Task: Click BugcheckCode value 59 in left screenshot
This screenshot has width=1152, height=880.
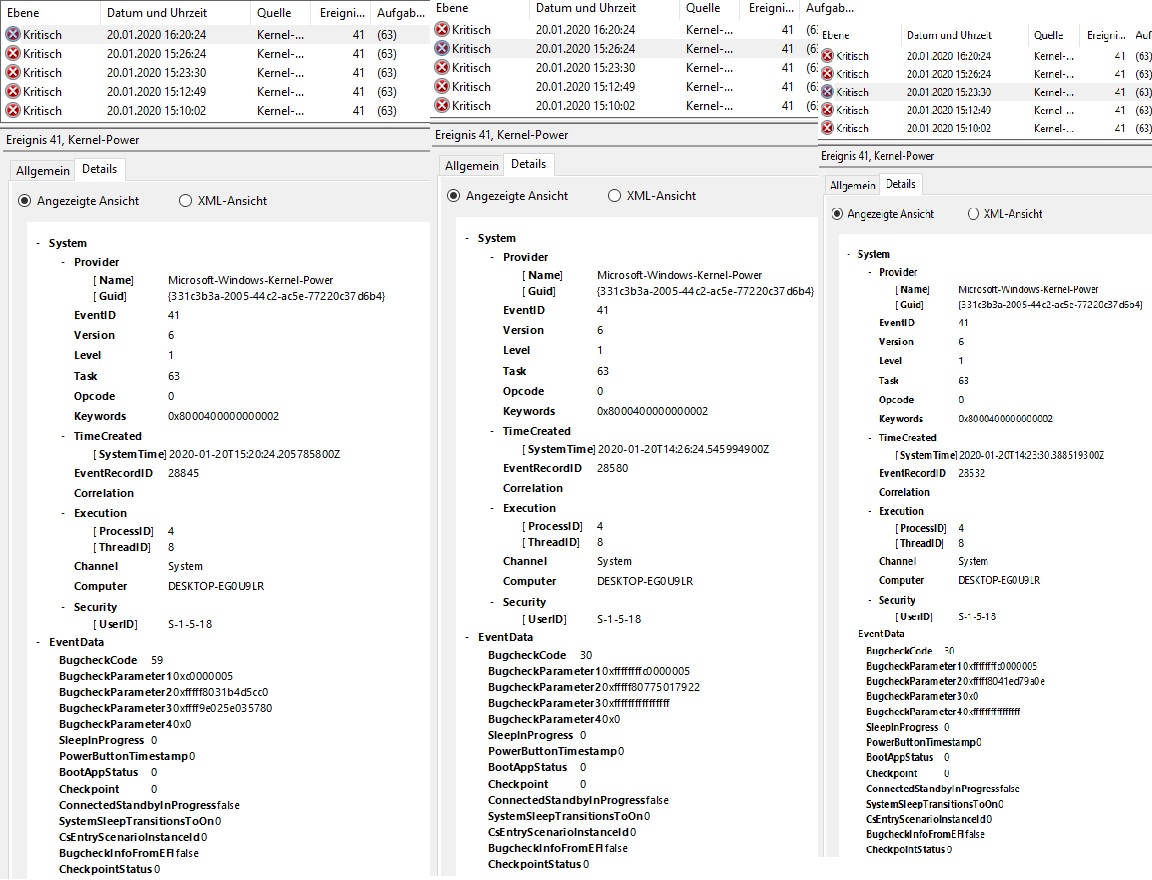Action: [x=157, y=660]
